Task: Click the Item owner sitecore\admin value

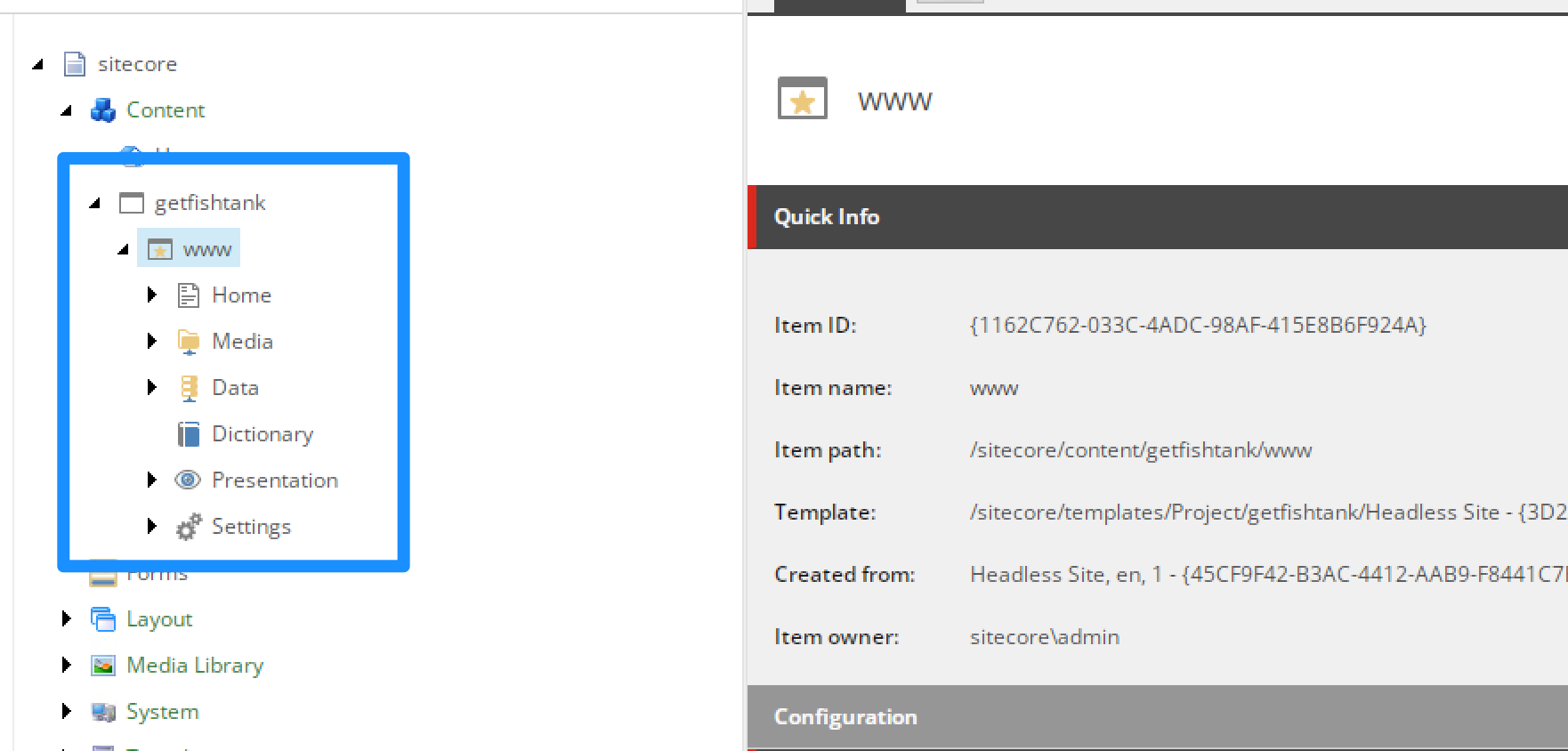Action: click(1045, 637)
